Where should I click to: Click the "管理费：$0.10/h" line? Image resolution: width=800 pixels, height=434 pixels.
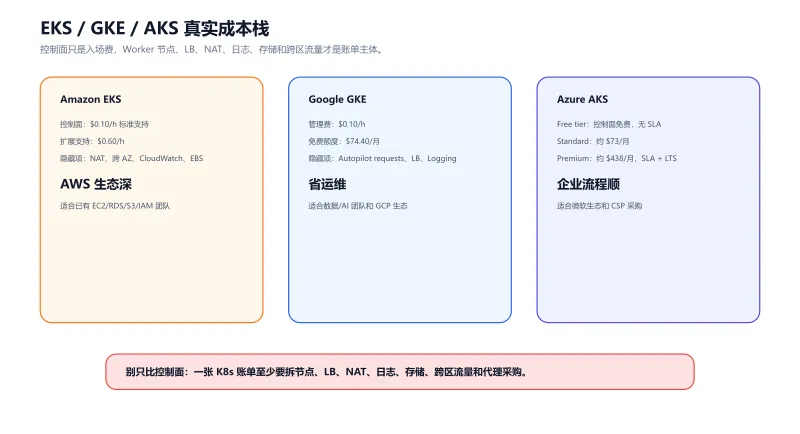pyautogui.click(x=337, y=124)
